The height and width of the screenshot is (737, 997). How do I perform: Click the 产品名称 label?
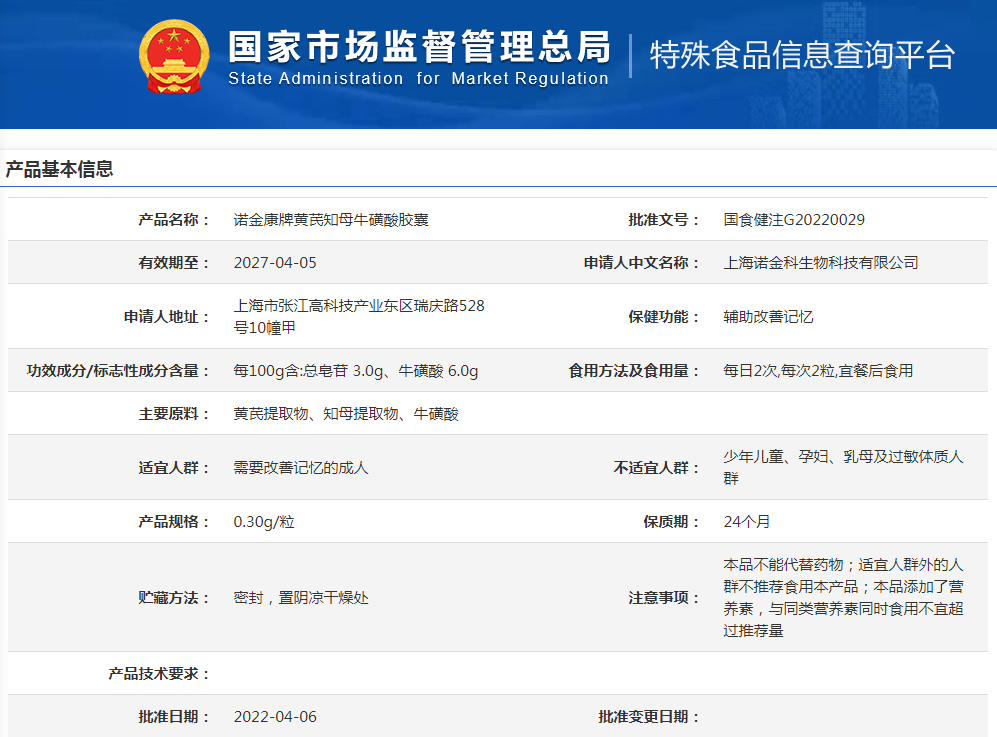[174, 219]
